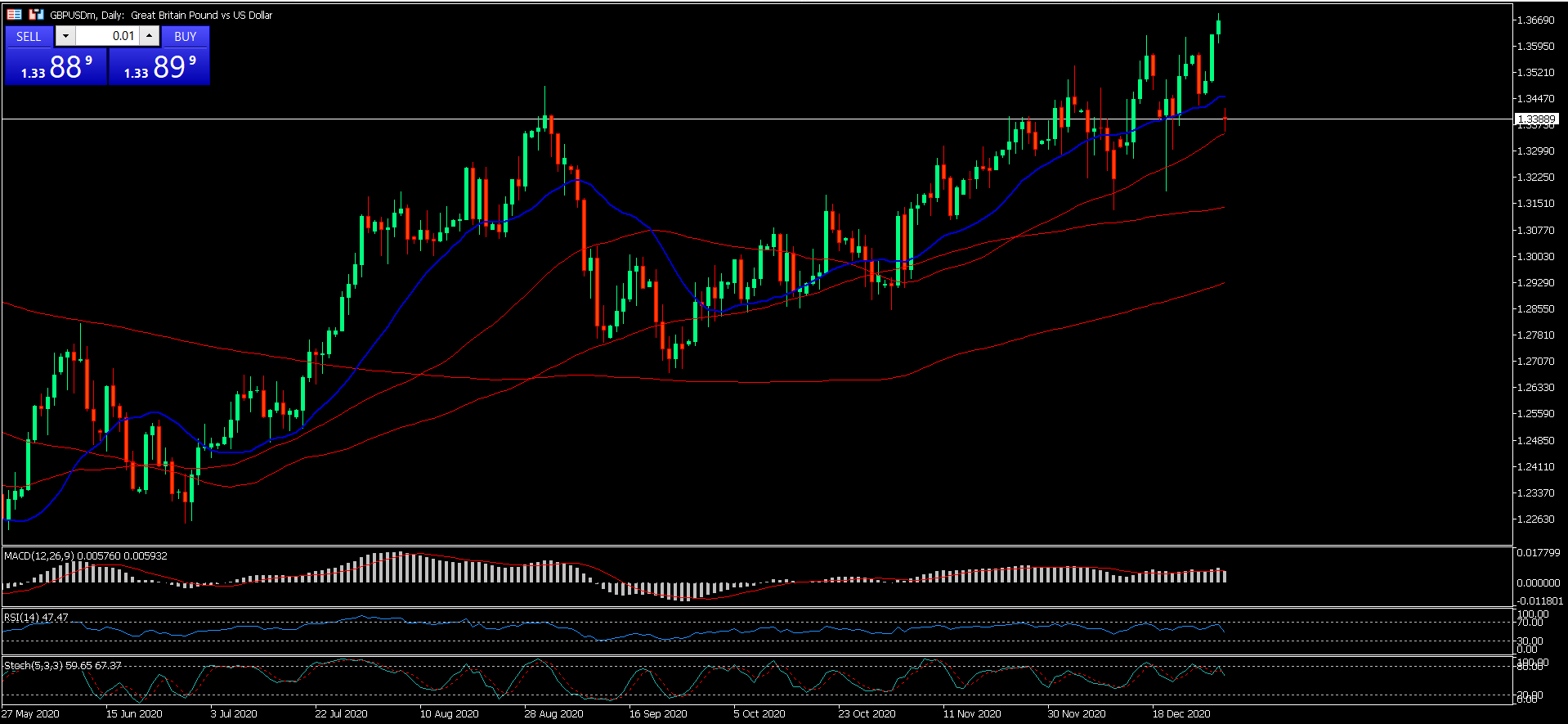Decrease lot volume with down arrow
The height and width of the screenshot is (724, 1568).
pyautogui.click(x=65, y=36)
